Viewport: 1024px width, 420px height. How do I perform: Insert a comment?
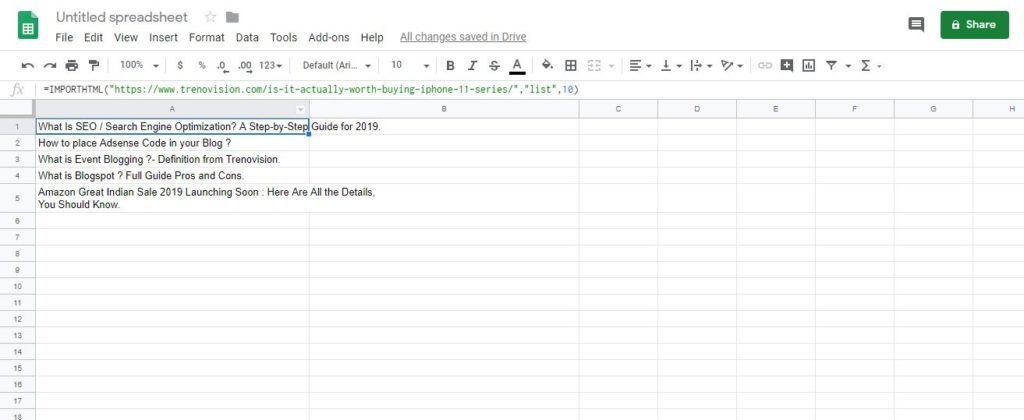tap(786, 65)
